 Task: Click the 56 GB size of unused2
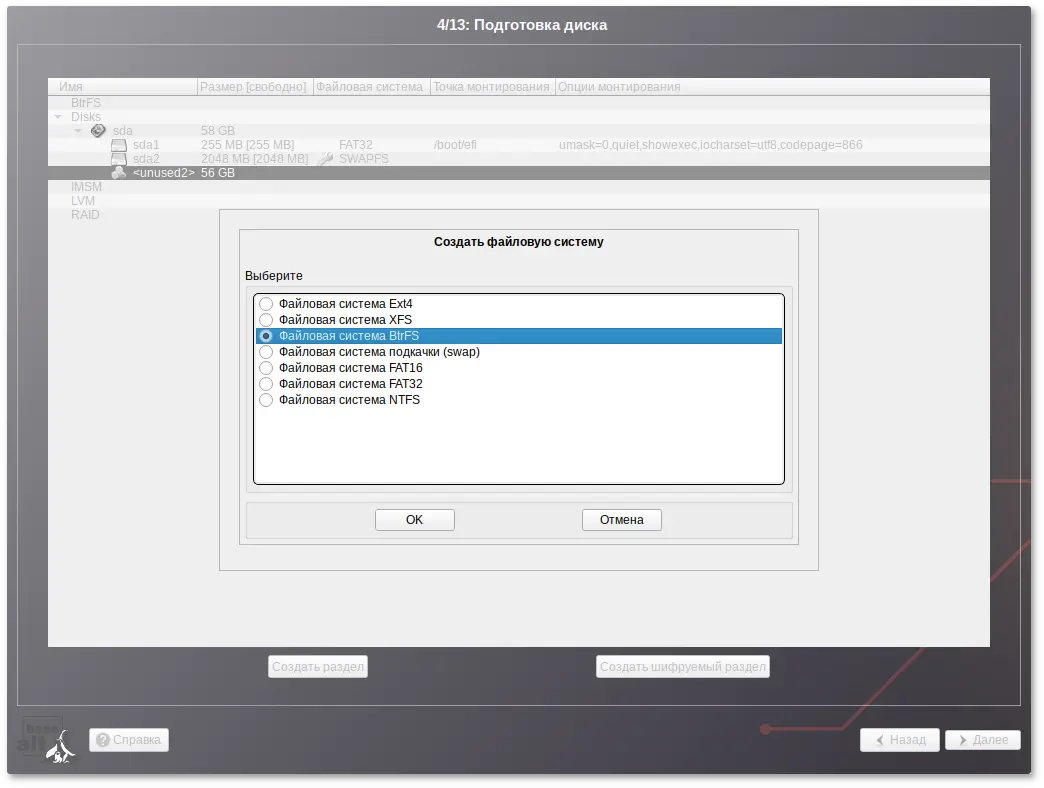218,173
